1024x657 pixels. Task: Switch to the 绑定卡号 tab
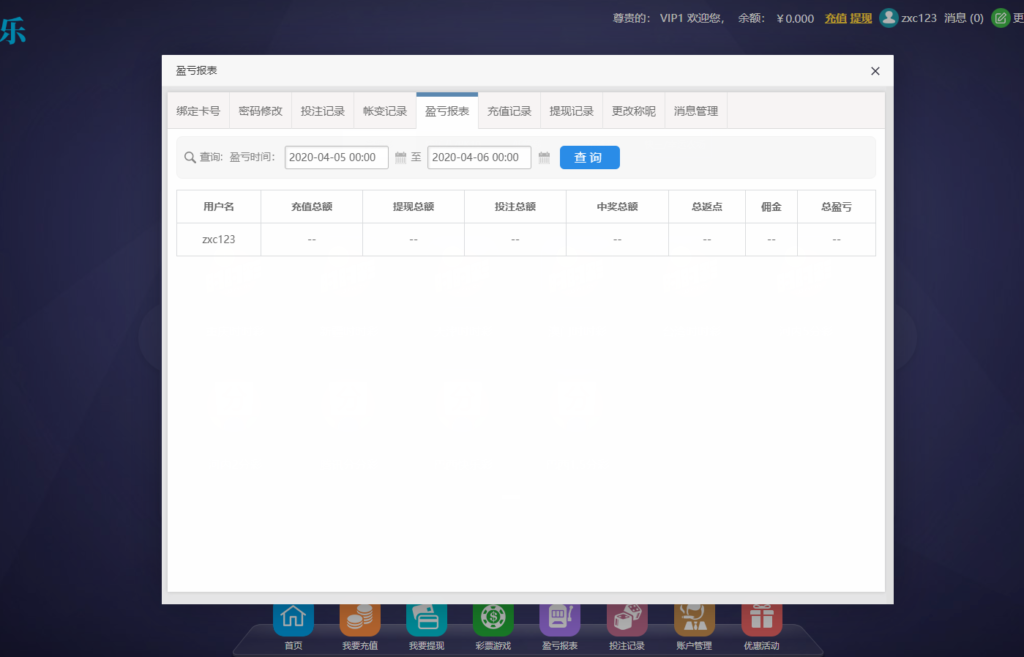point(198,111)
